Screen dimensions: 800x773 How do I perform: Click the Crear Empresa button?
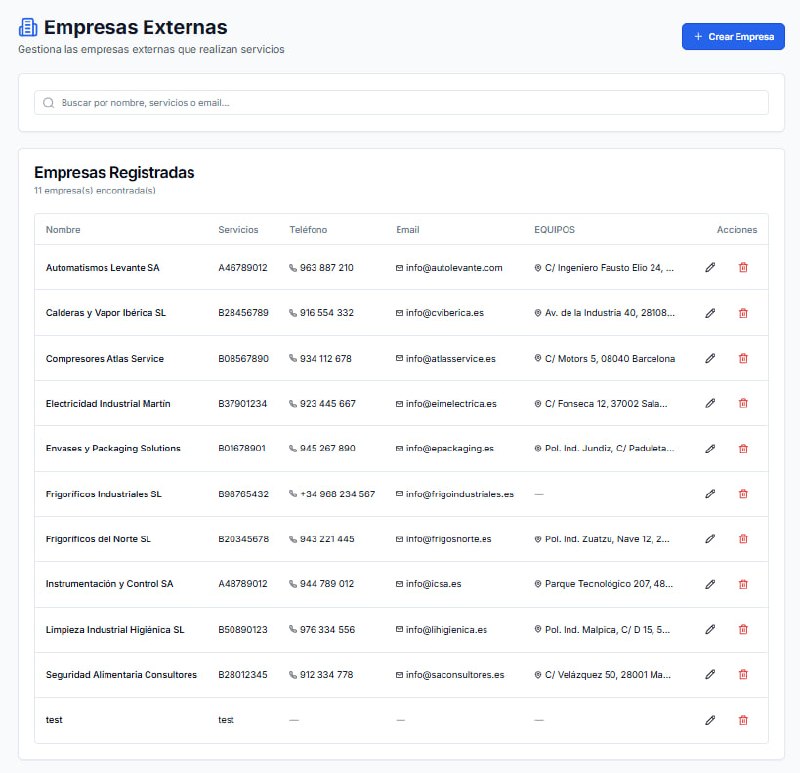[x=733, y=36]
